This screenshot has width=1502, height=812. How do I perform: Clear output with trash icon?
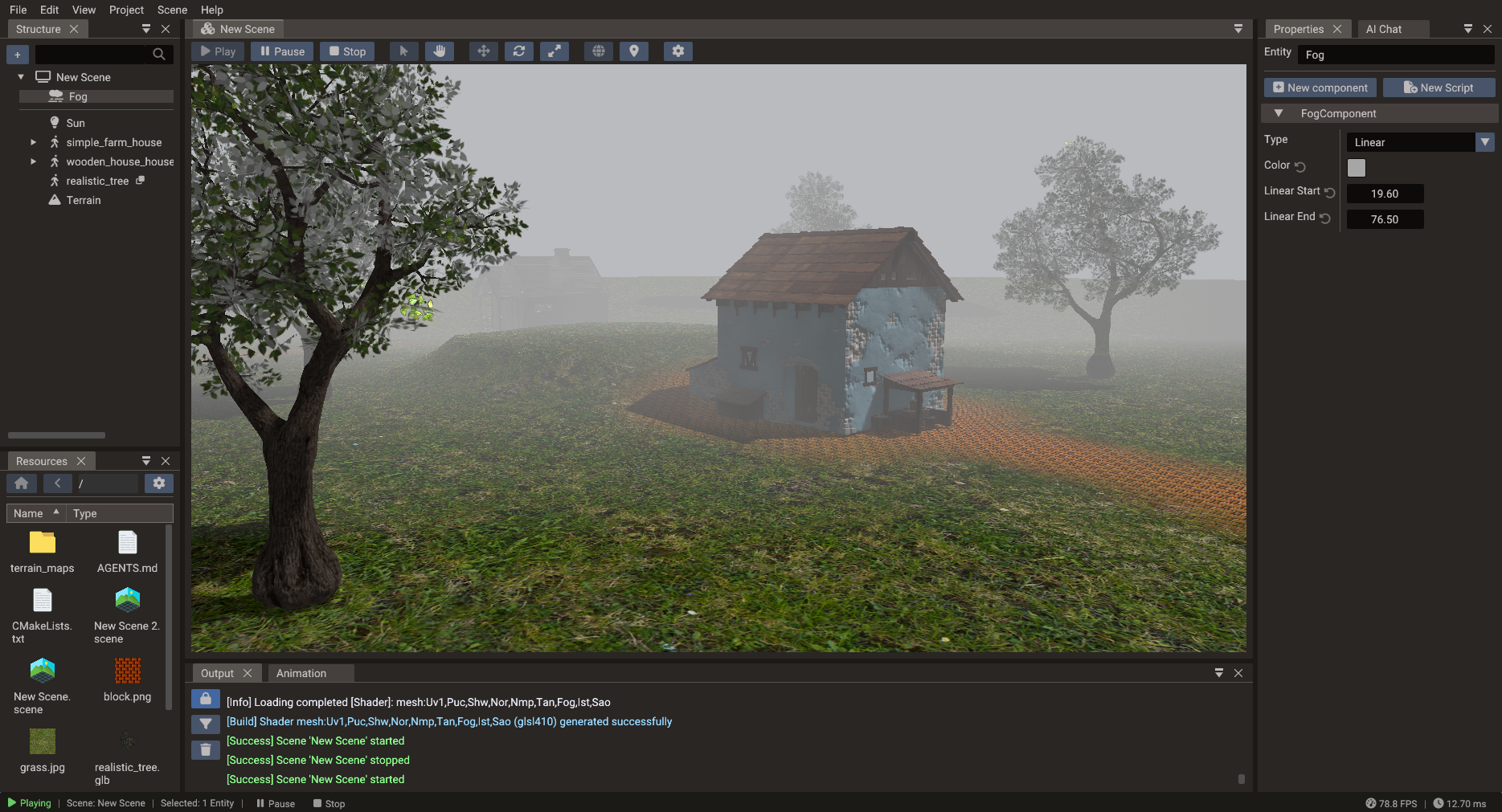pyautogui.click(x=206, y=750)
